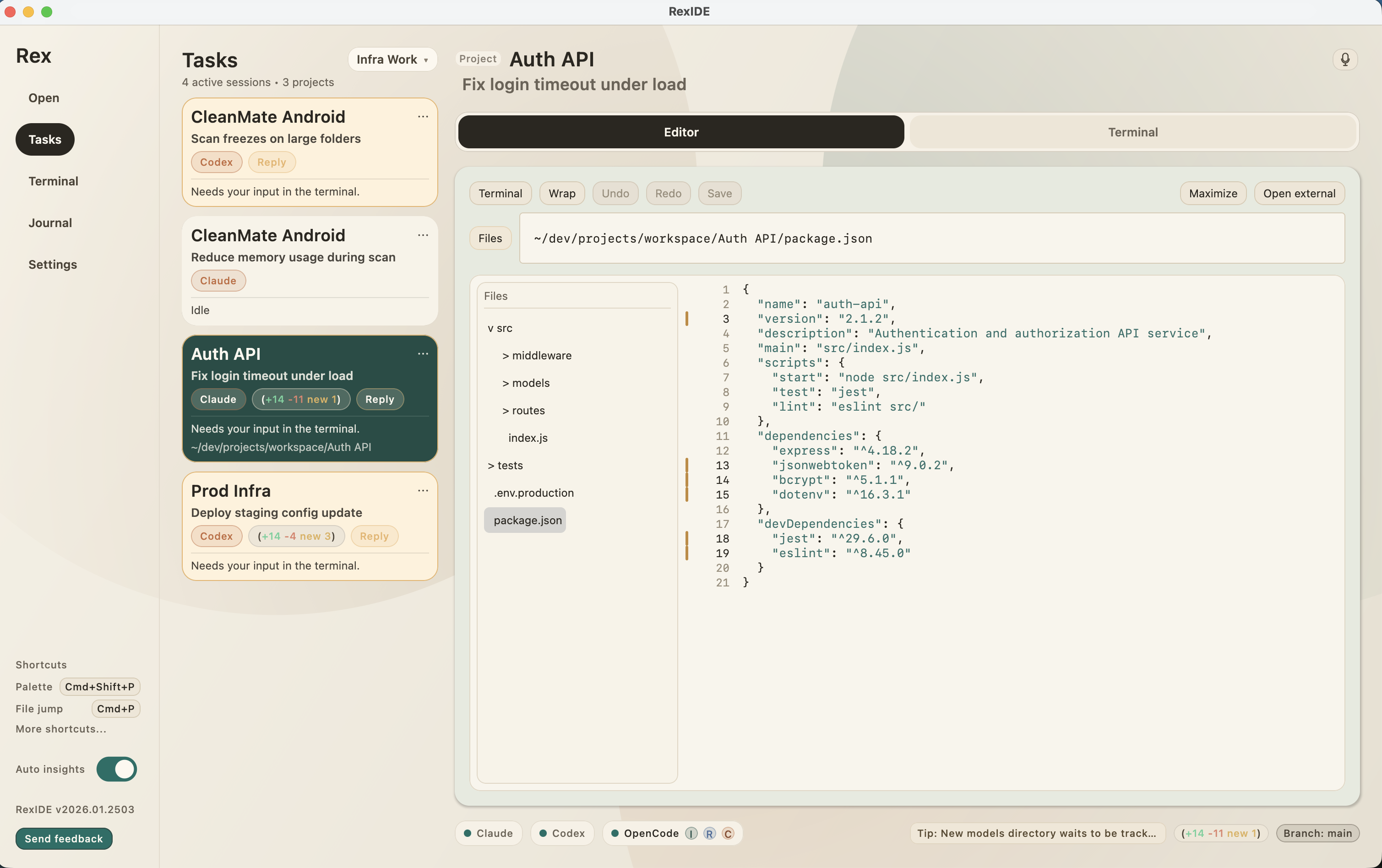Open the overflow menu on CleanMate Android scan card
Screen dimensions: 1382x868
point(423,117)
